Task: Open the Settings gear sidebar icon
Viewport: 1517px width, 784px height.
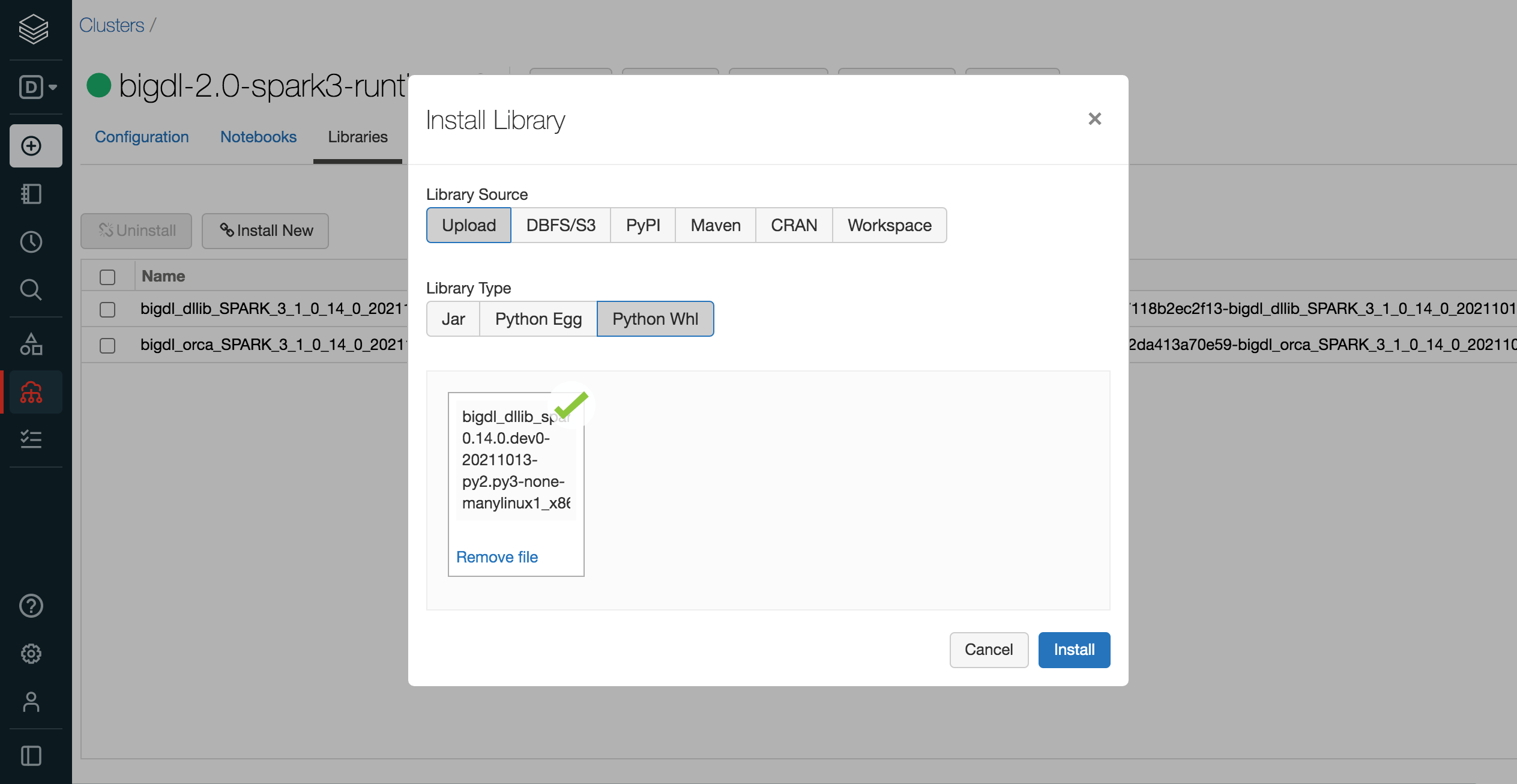Action: coord(32,654)
